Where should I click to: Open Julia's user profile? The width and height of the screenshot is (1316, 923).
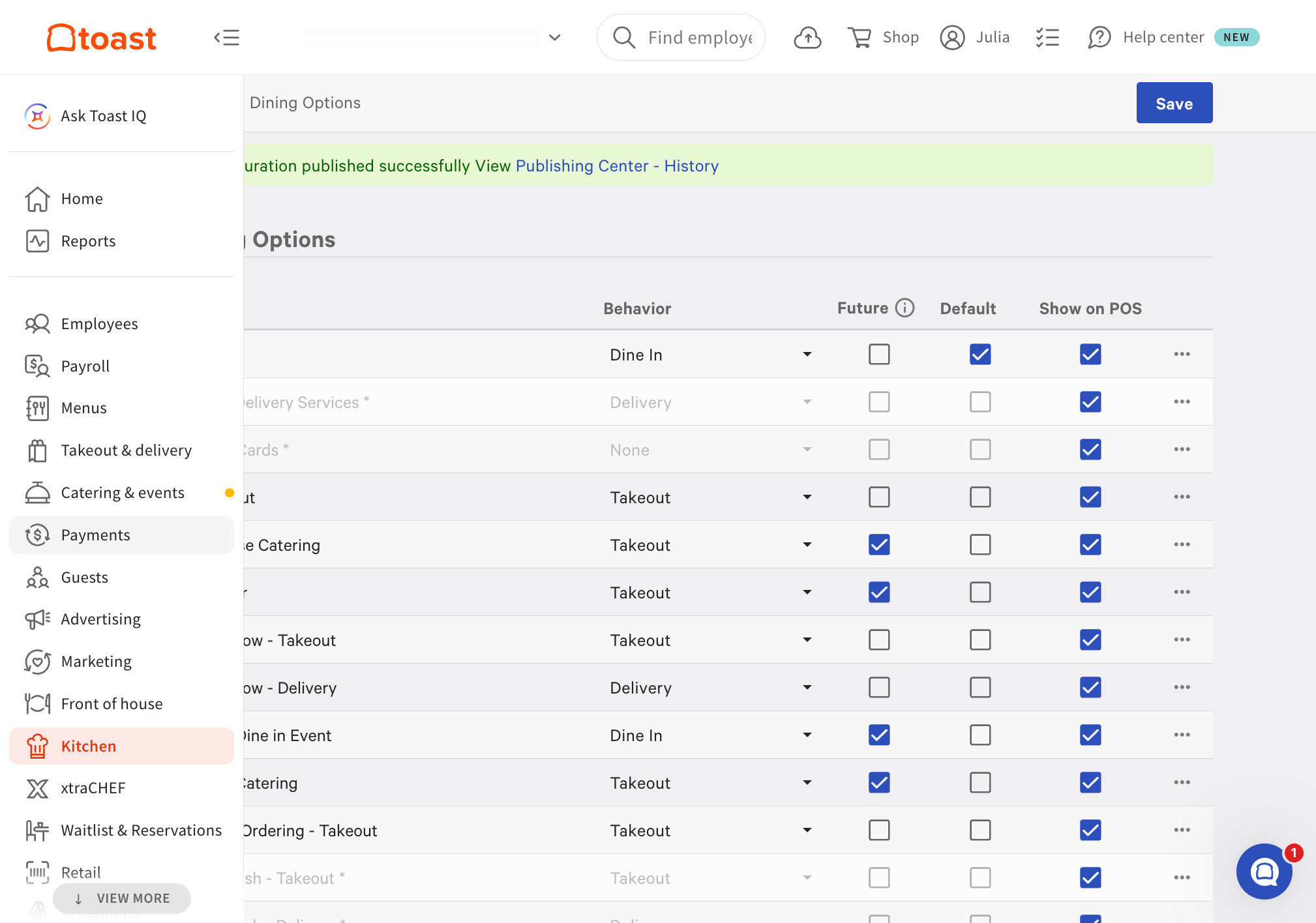tap(974, 38)
